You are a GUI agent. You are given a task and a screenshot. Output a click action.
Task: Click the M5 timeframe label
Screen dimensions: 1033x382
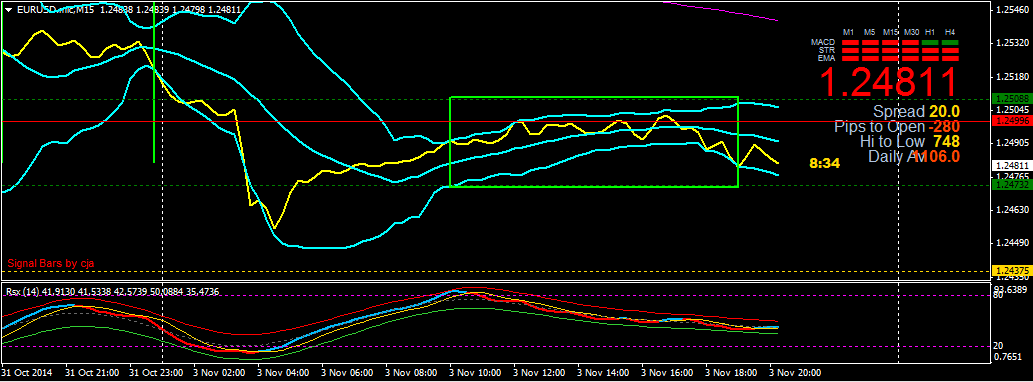click(x=870, y=32)
